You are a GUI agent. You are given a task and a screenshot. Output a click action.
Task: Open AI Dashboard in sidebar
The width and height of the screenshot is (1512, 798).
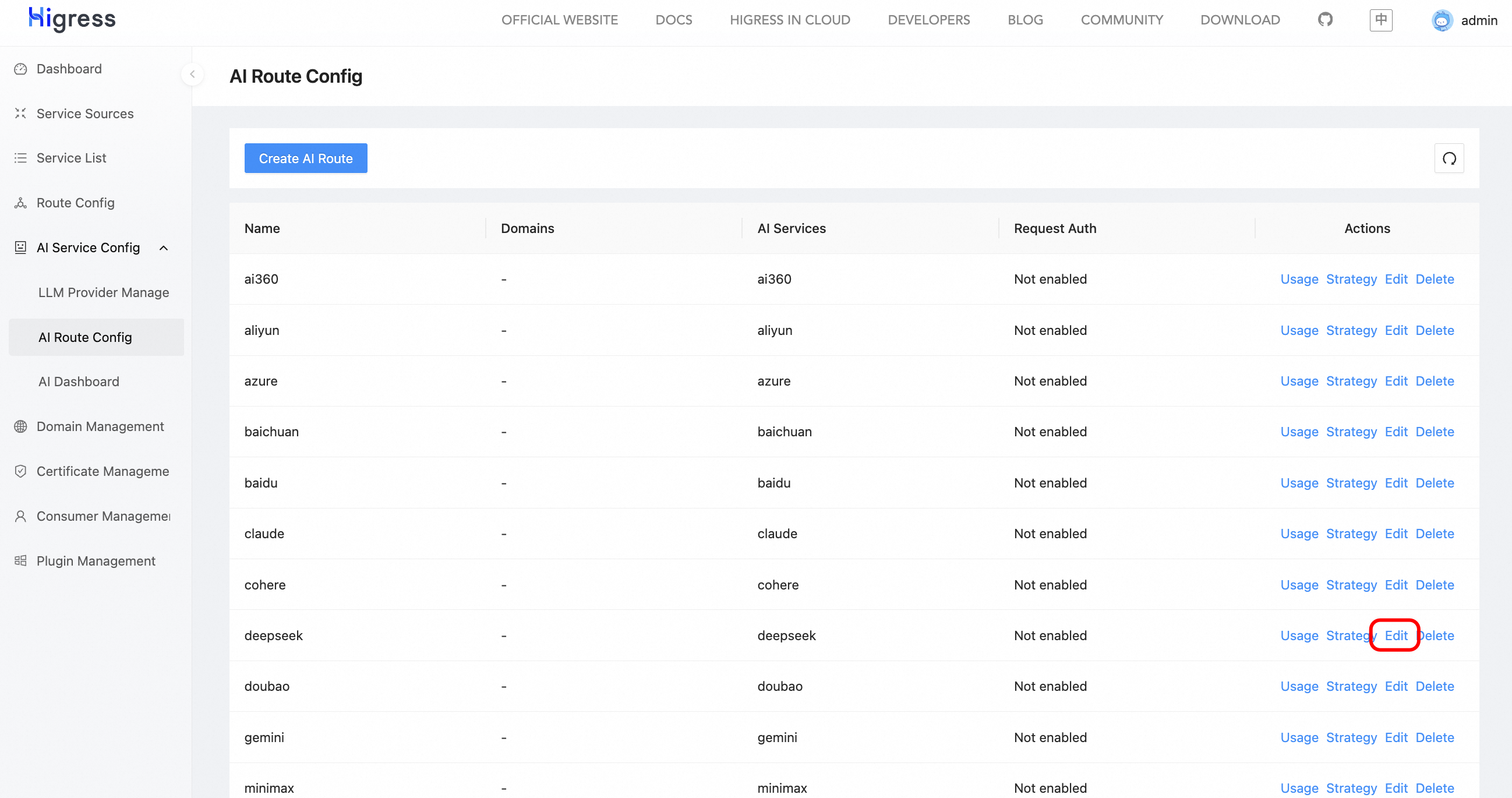click(x=79, y=382)
